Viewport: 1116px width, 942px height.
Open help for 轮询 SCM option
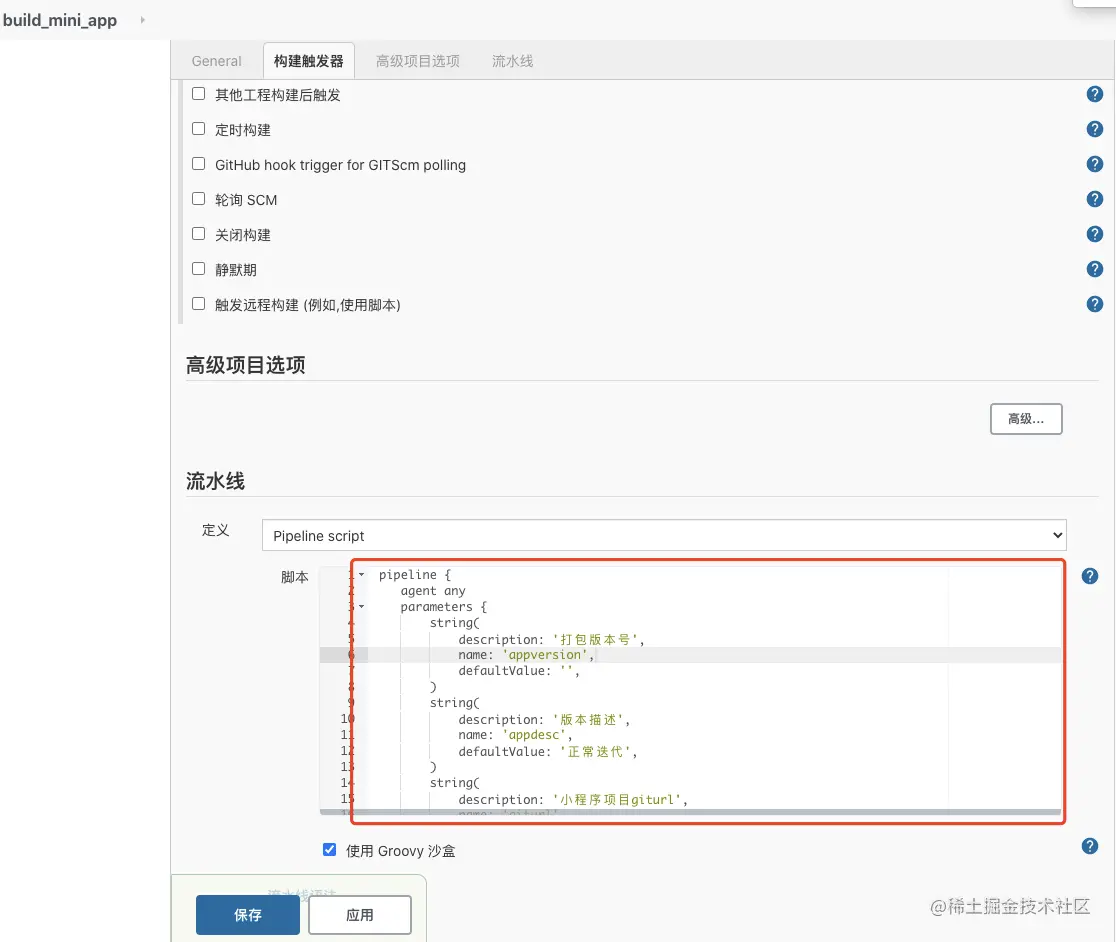coord(1095,199)
